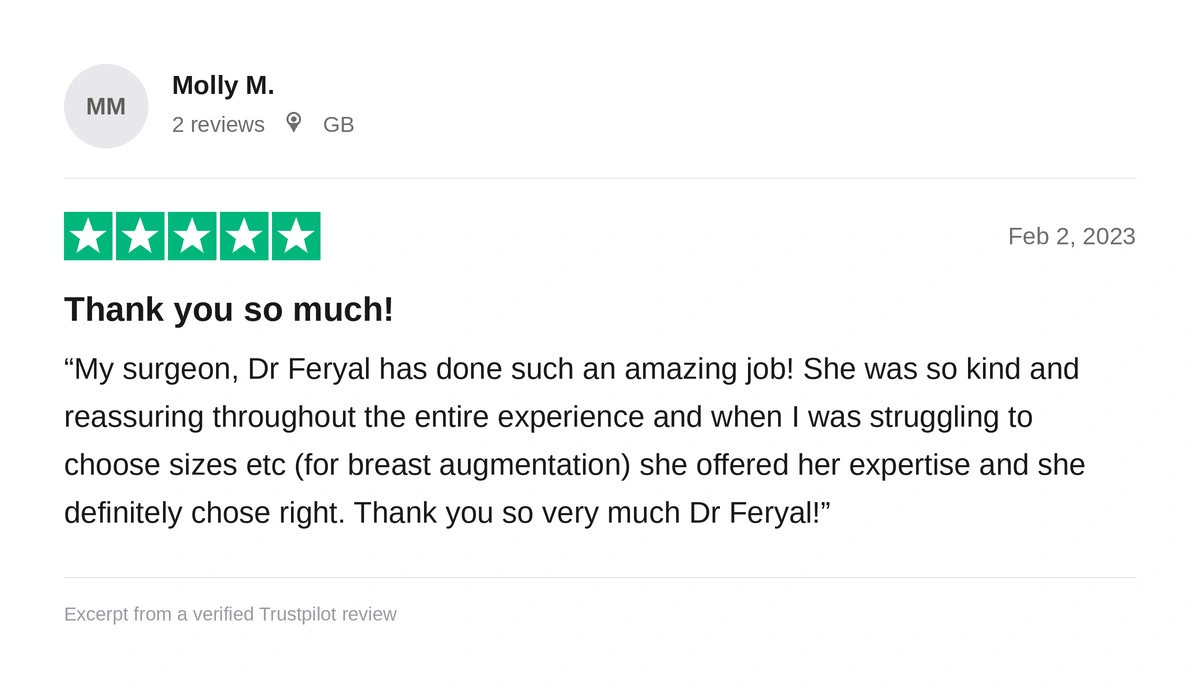Click the line starting 'choose sizes etc'
The height and width of the screenshot is (691, 1200).
click(575, 465)
